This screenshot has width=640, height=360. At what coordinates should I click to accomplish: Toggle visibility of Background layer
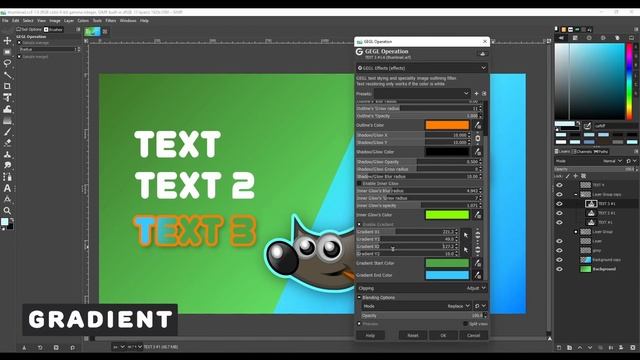(x=559, y=269)
